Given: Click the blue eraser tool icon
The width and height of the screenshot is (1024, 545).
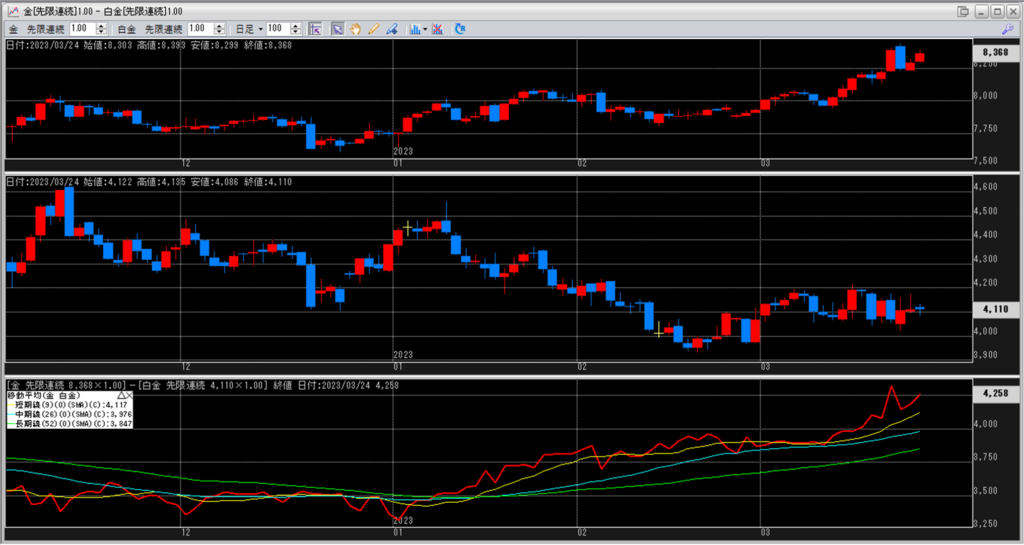Looking at the screenshot, I should point(391,29).
